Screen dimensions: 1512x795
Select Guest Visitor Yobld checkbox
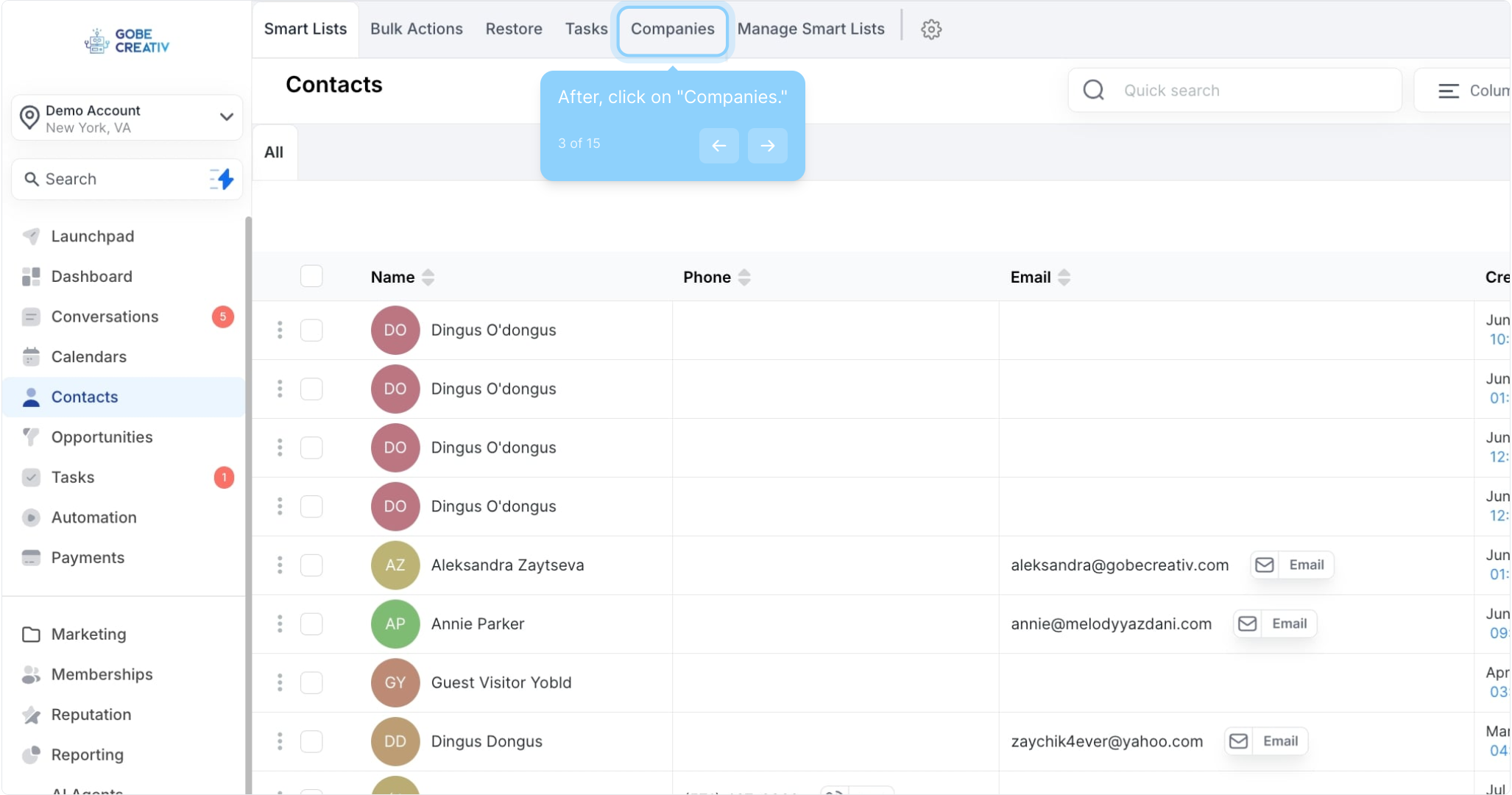pyautogui.click(x=311, y=683)
